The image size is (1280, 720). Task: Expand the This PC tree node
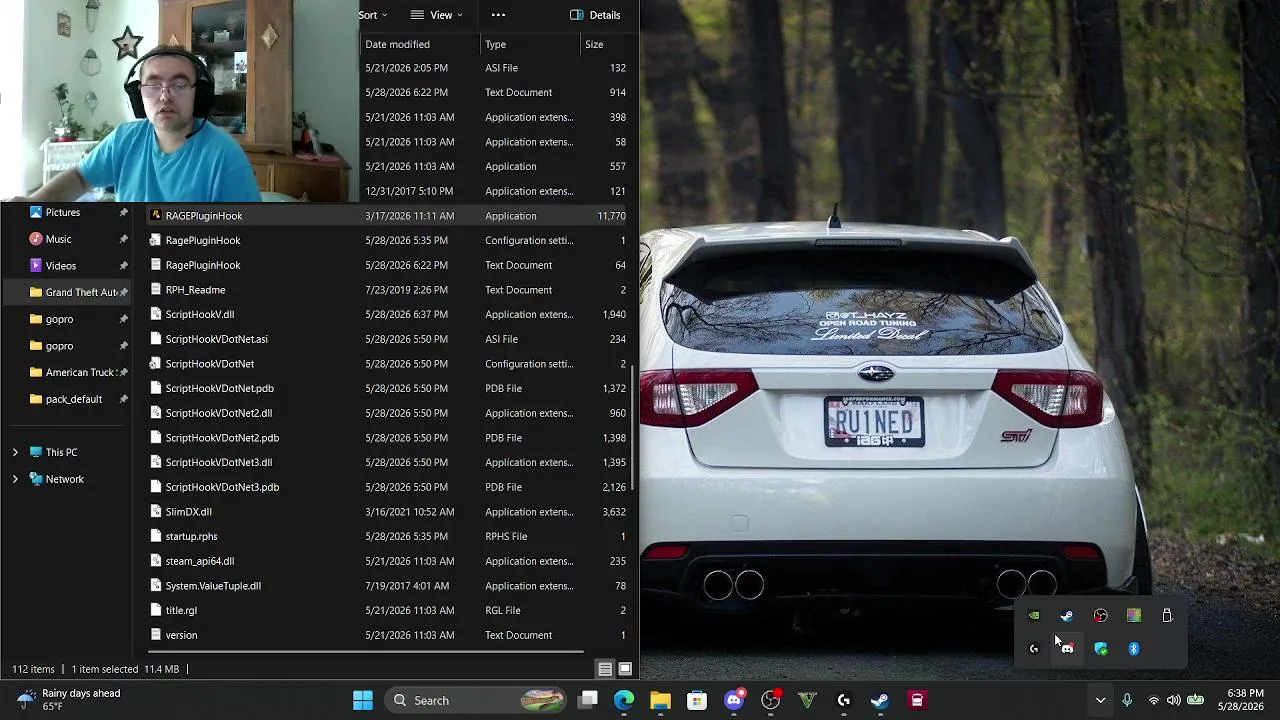pyautogui.click(x=15, y=452)
